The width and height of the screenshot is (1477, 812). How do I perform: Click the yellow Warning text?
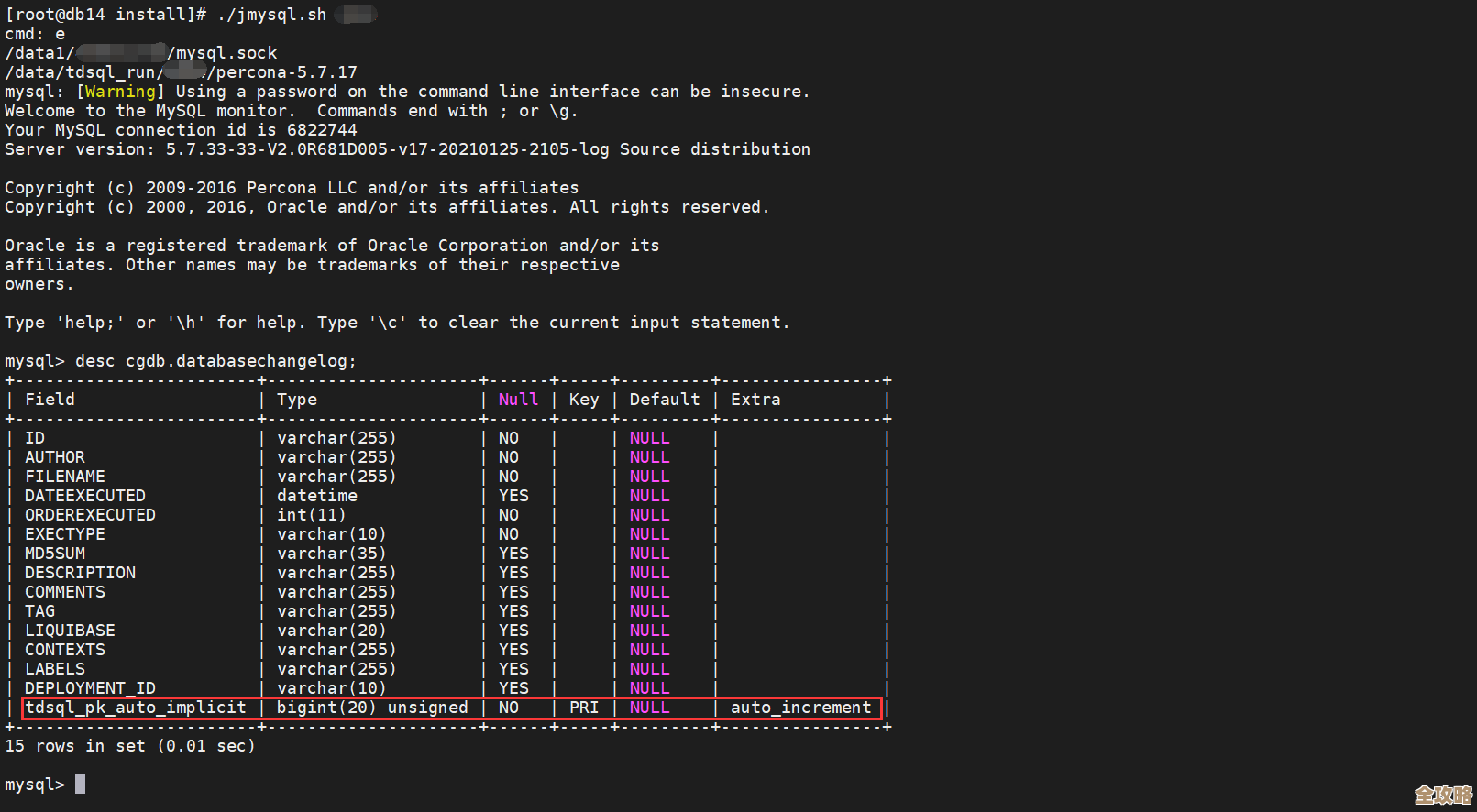[x=120, y=92]
